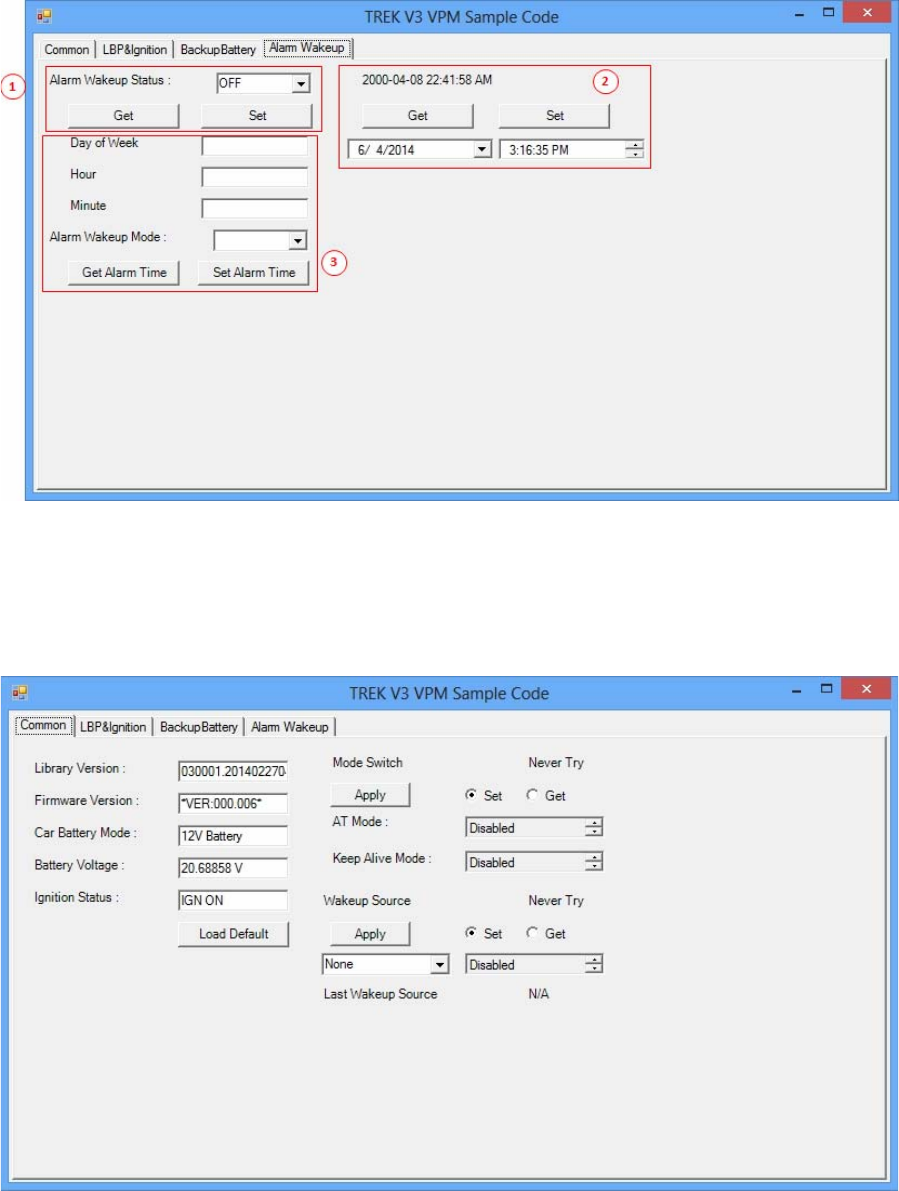The image size is (899, 1191).
Task: Click Ignition Status field showing IGN ON
Action: click(233, 900)
